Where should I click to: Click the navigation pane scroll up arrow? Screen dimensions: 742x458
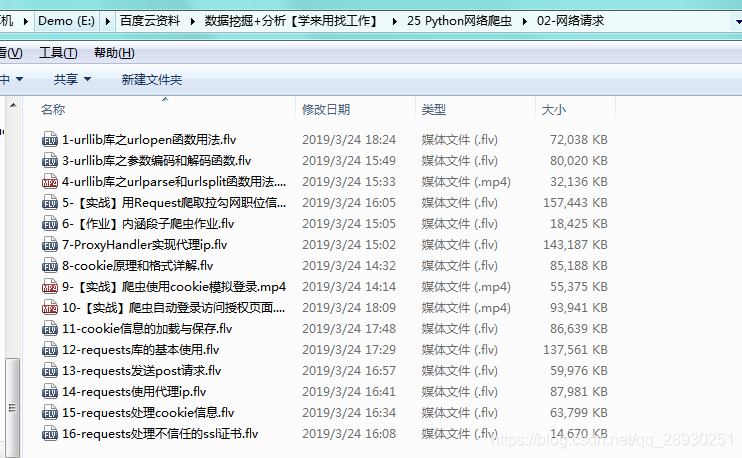click(x=13, y=105)
